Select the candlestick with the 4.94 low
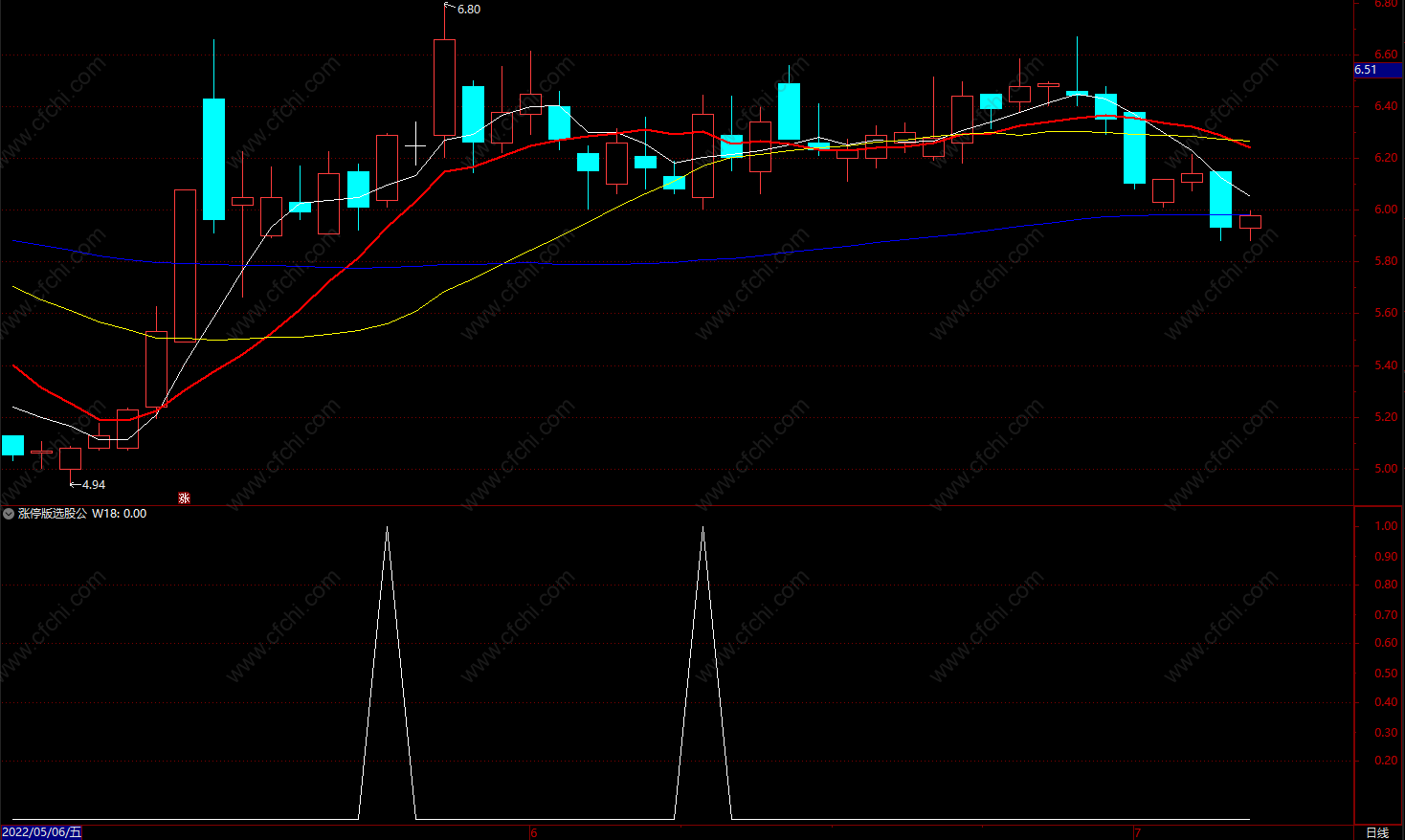Viewport: 1405px width, 840px height. click(x=70, y=458)
